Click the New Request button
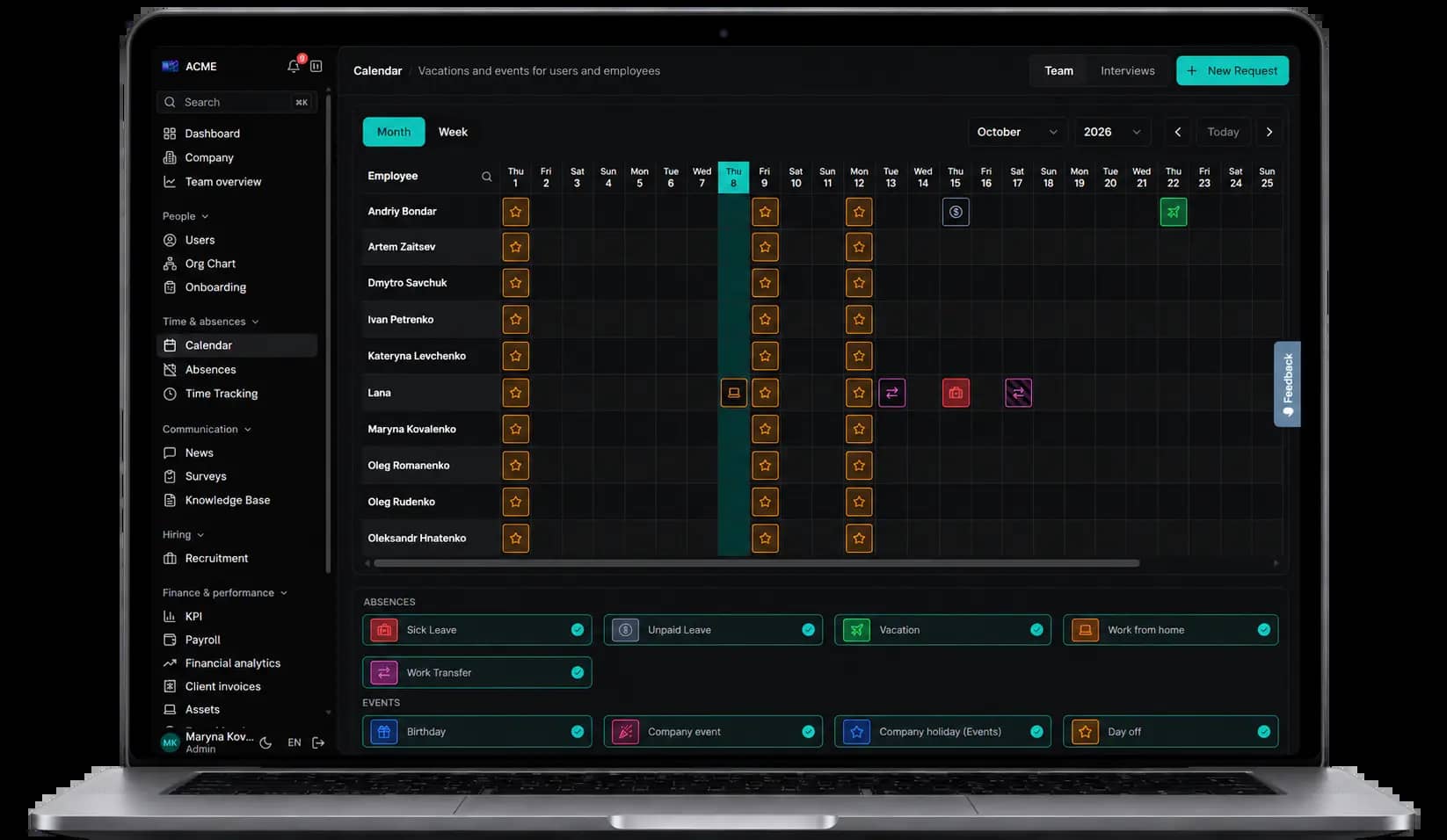This screenshot has height=840, width=1447. tap(1232, 71)
